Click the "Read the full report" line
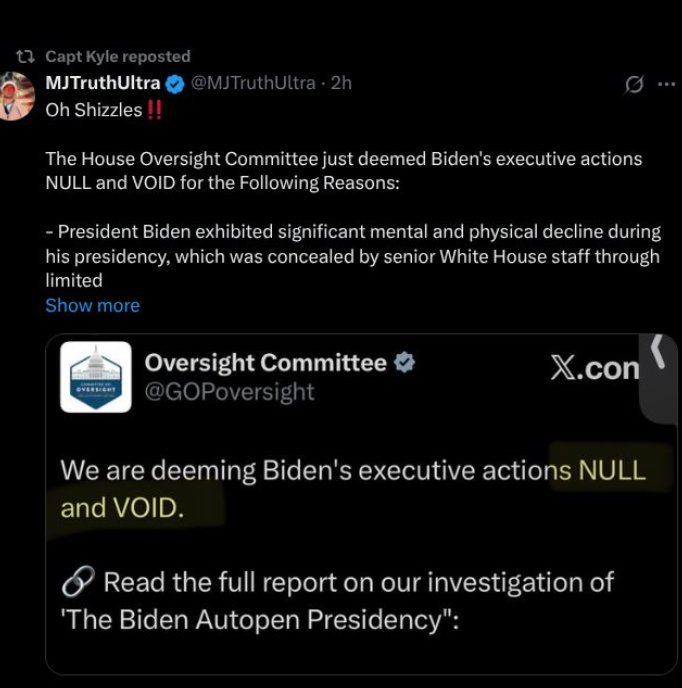The height and width of the screenshot is (688, 682). (358, 582)
